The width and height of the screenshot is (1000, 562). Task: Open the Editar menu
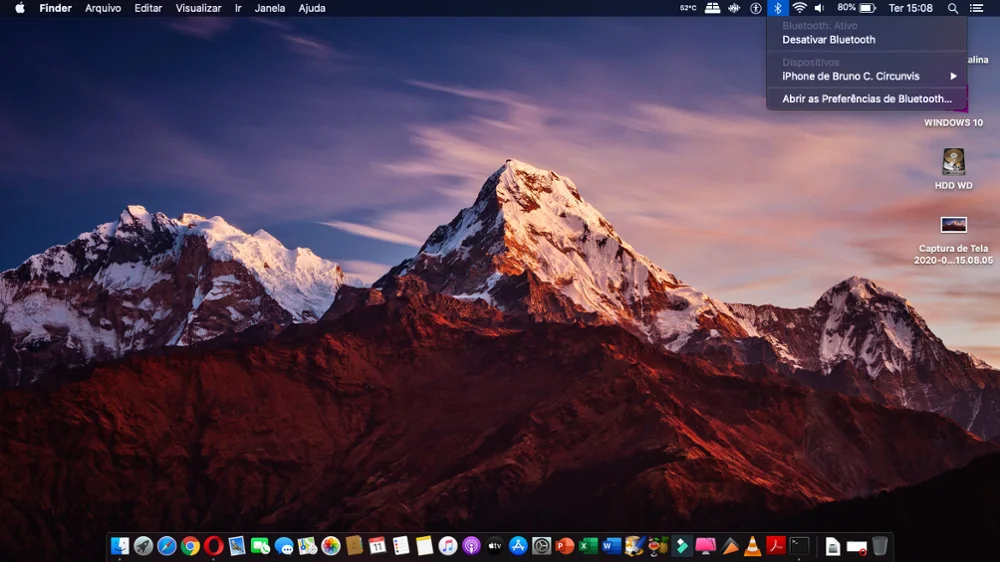[148, 8]
